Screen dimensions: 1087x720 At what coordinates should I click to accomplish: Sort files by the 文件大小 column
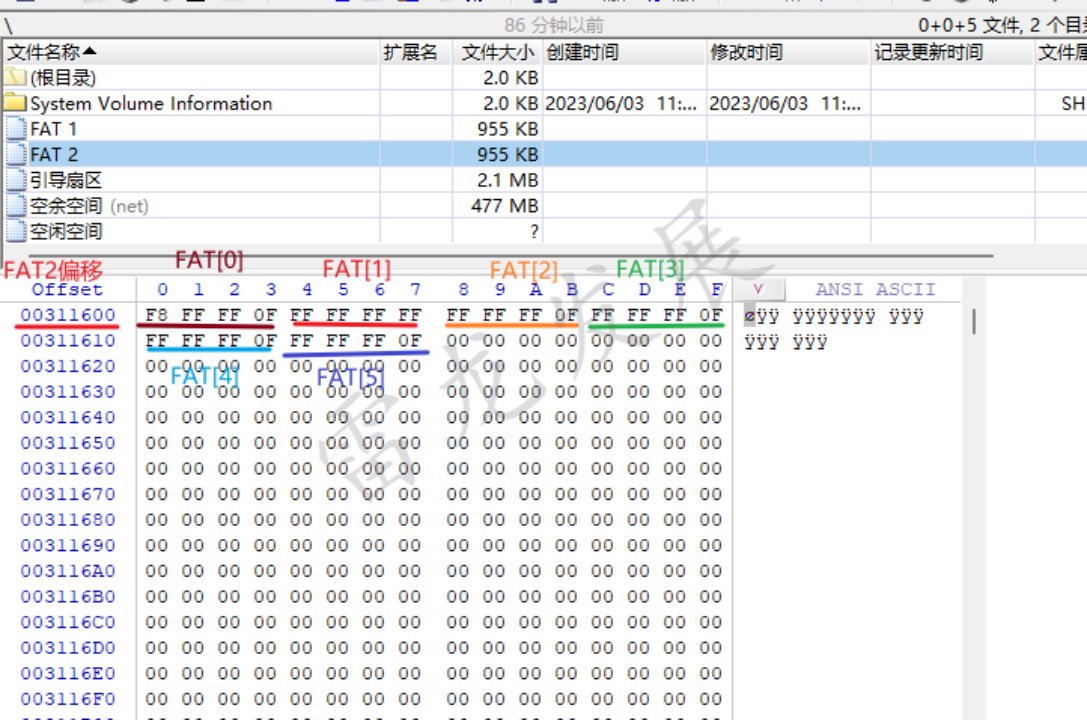point(498,52)
